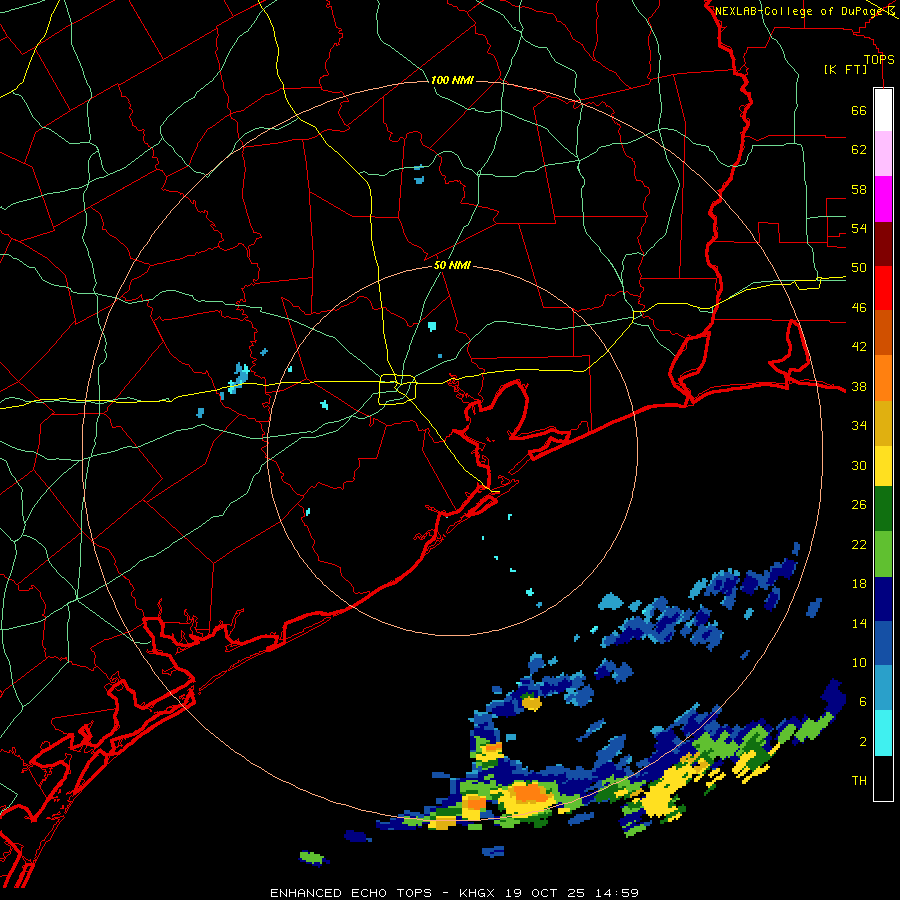Select the dark maroon legend swatch

point(883,243)
